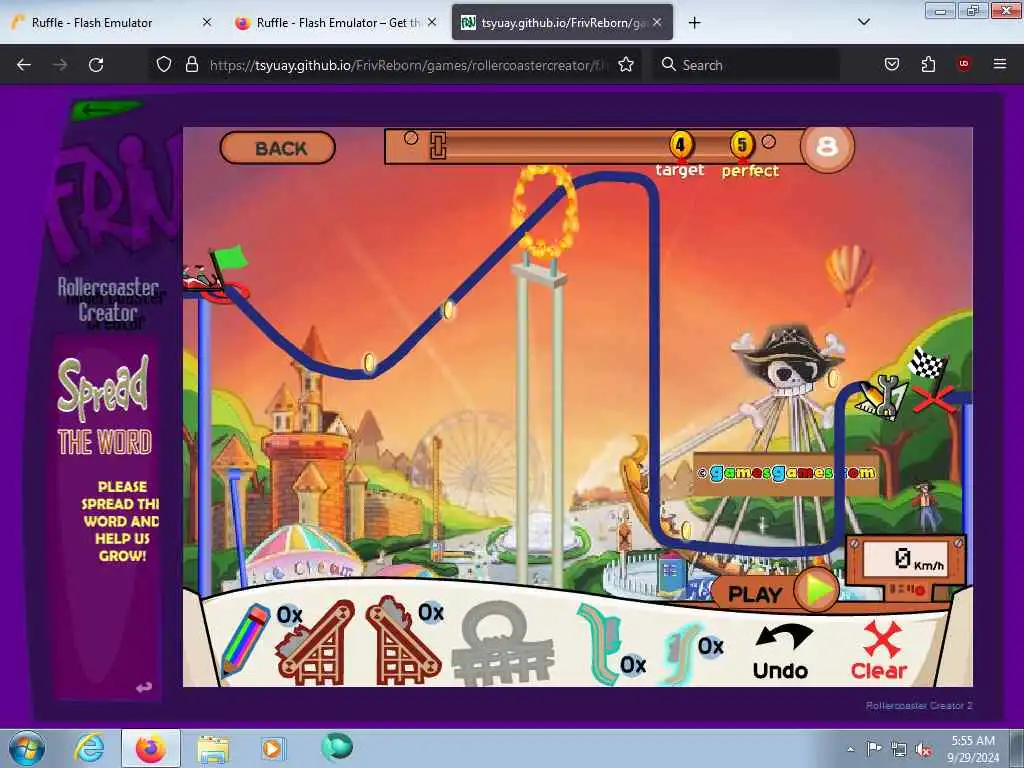This screenshot has height=768, width=1024.
Task: Click the round level number 8 badge
Action: pos(827,147)
